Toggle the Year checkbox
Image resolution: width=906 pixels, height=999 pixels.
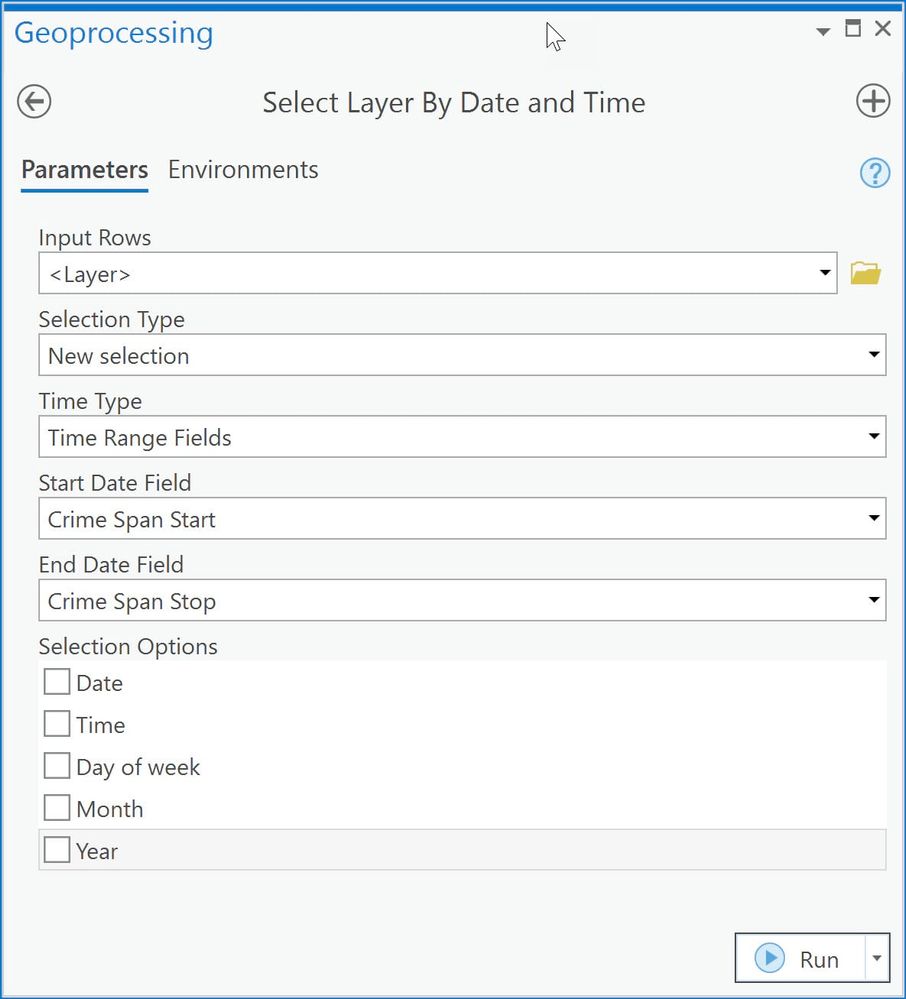(58, 850)
